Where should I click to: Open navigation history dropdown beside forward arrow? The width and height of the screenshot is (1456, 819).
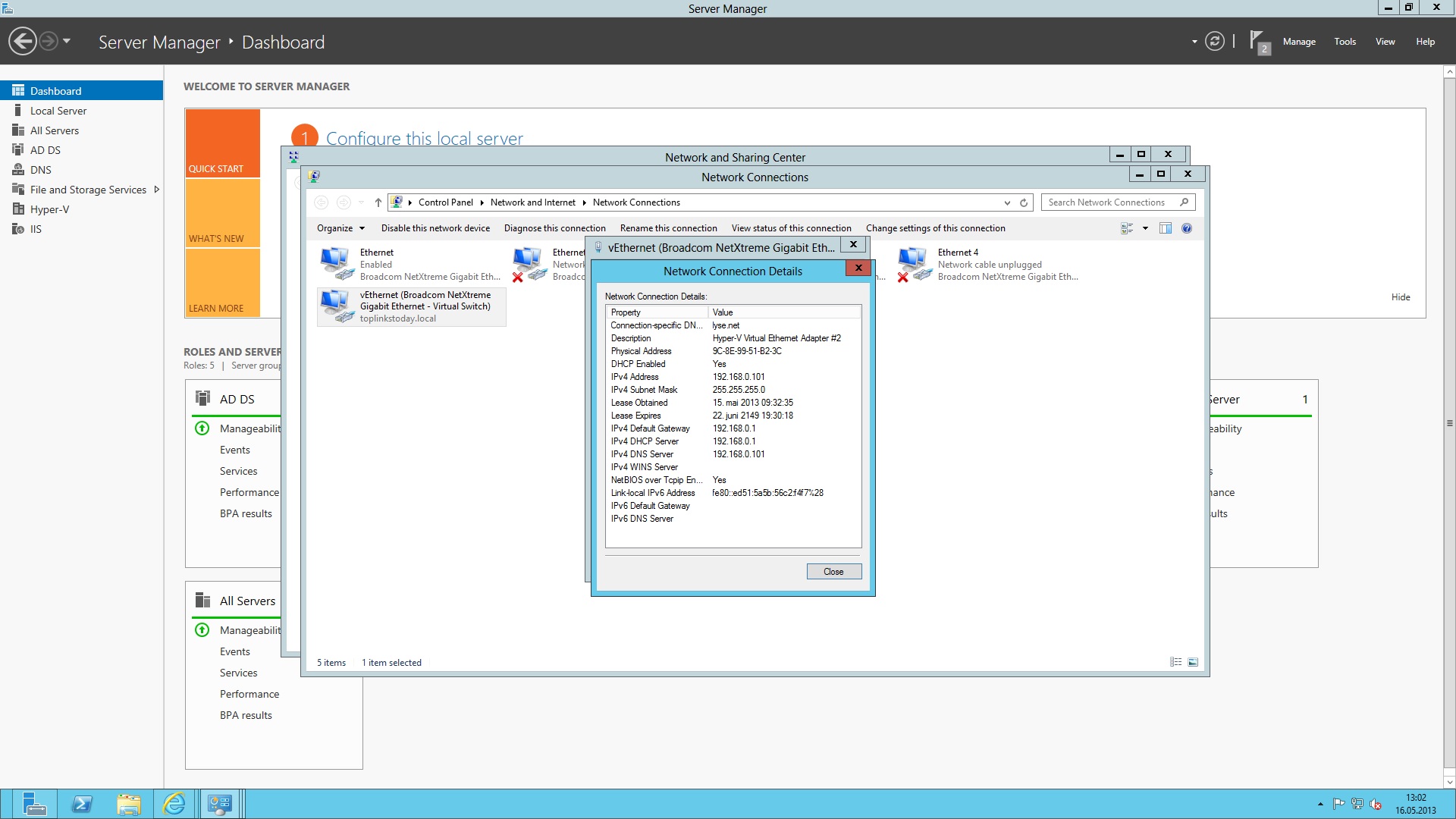pyautogui.click(x=67, y=42)
